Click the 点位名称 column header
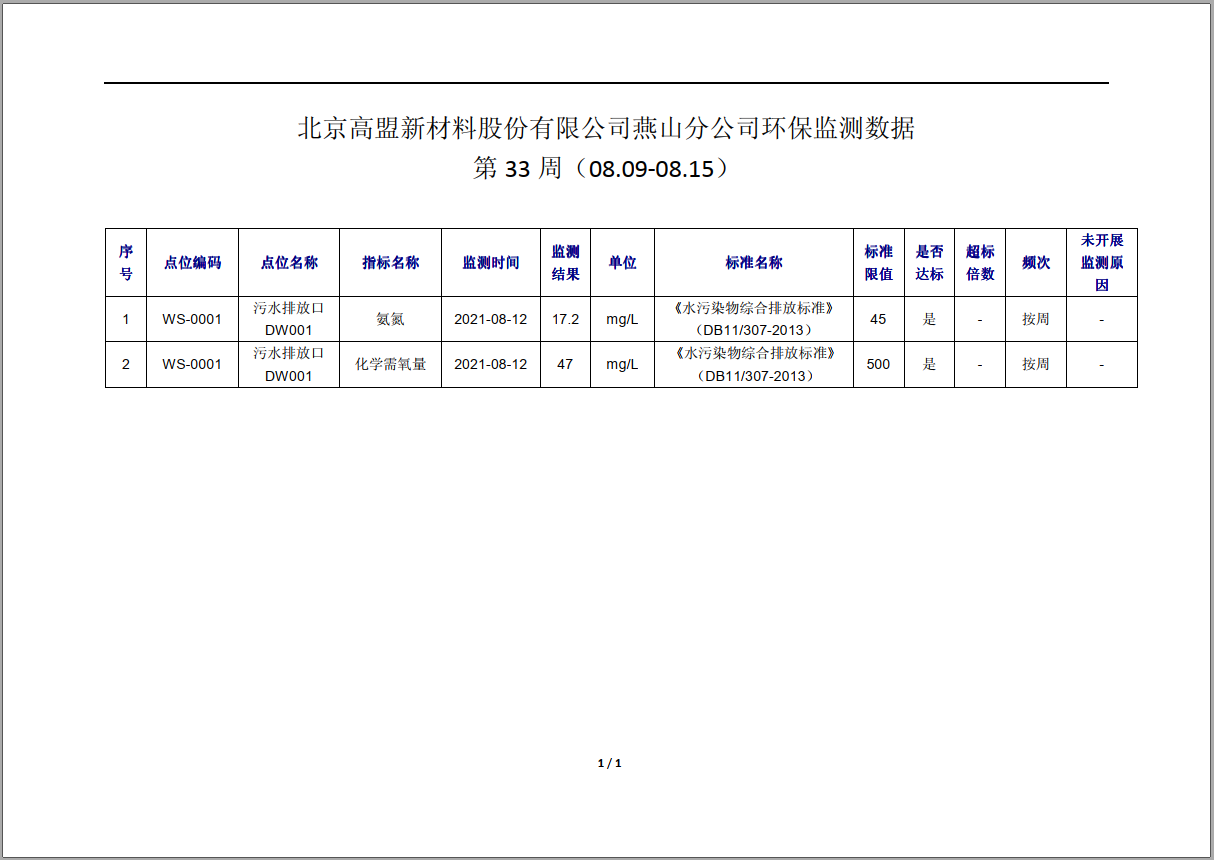 (x=289, y=262)
